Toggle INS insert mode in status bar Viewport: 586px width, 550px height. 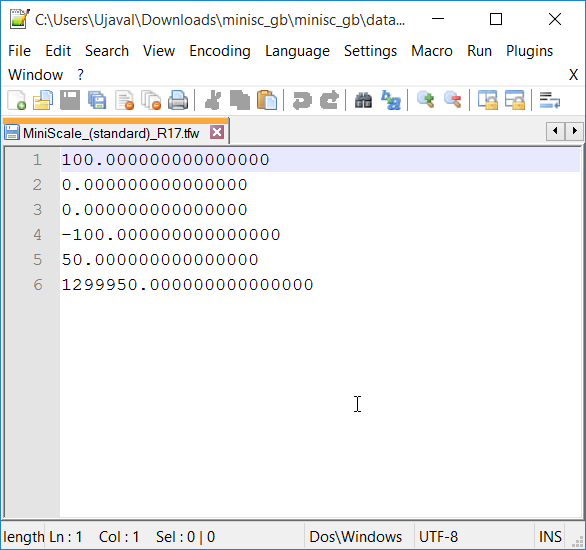click(550, 537)
